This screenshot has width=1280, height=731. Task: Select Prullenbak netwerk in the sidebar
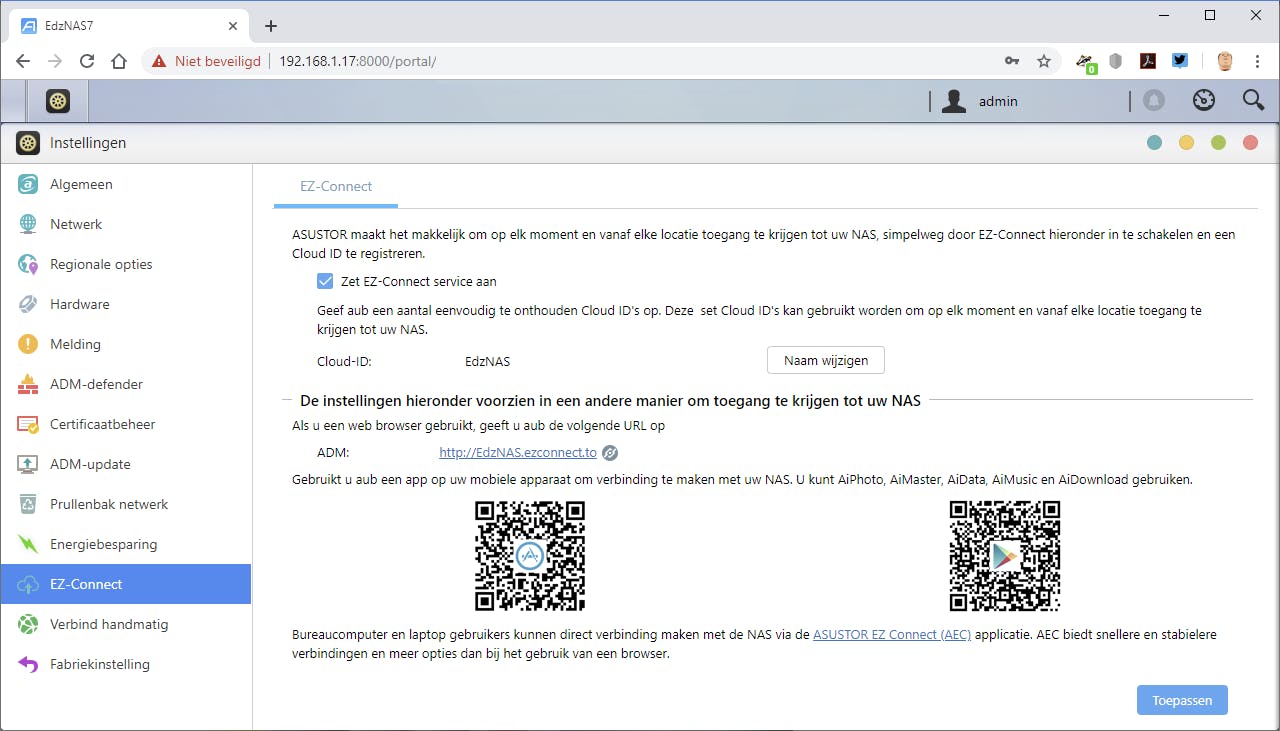[126, 504]
